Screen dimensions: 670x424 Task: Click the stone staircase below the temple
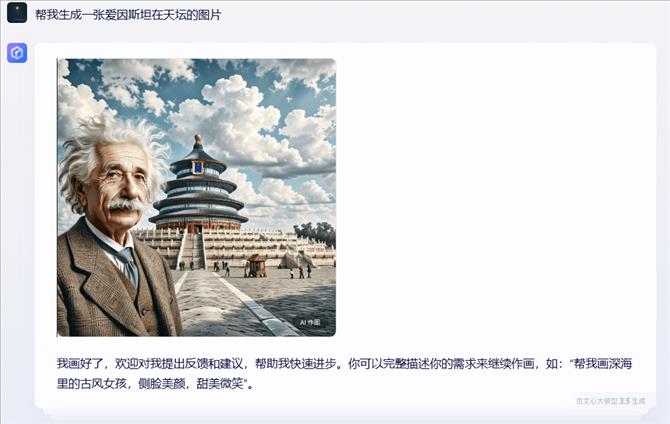(192, 249)
